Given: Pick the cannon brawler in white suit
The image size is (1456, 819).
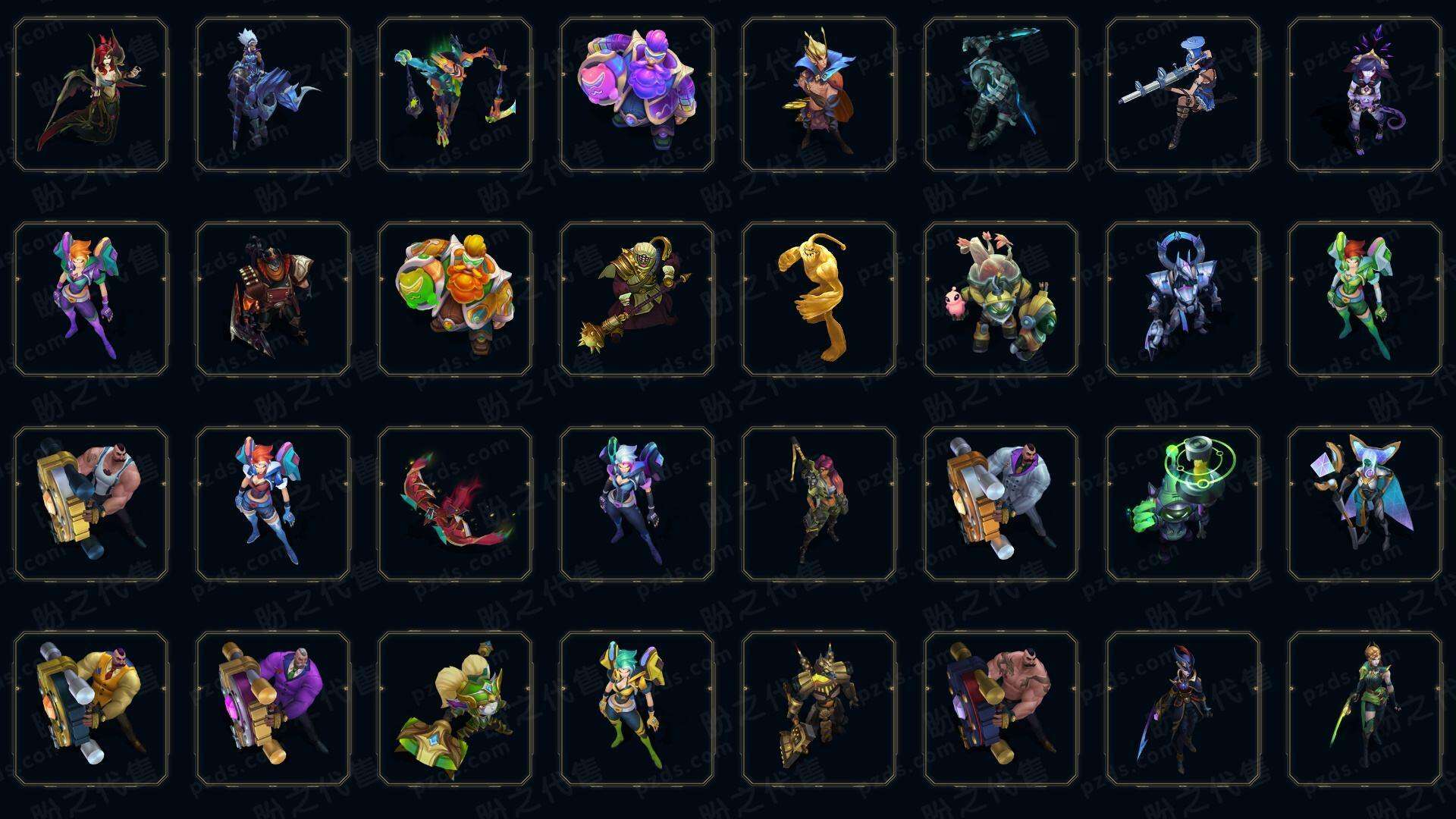Looking at the screenshot, I should pyautogui.click(x=1001, y=504).
